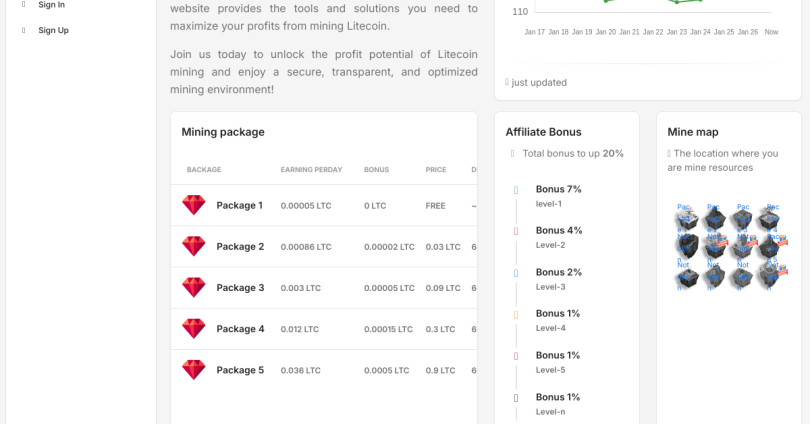Select the Package 4 row name

pyautogui.click(x=240, y=328)
